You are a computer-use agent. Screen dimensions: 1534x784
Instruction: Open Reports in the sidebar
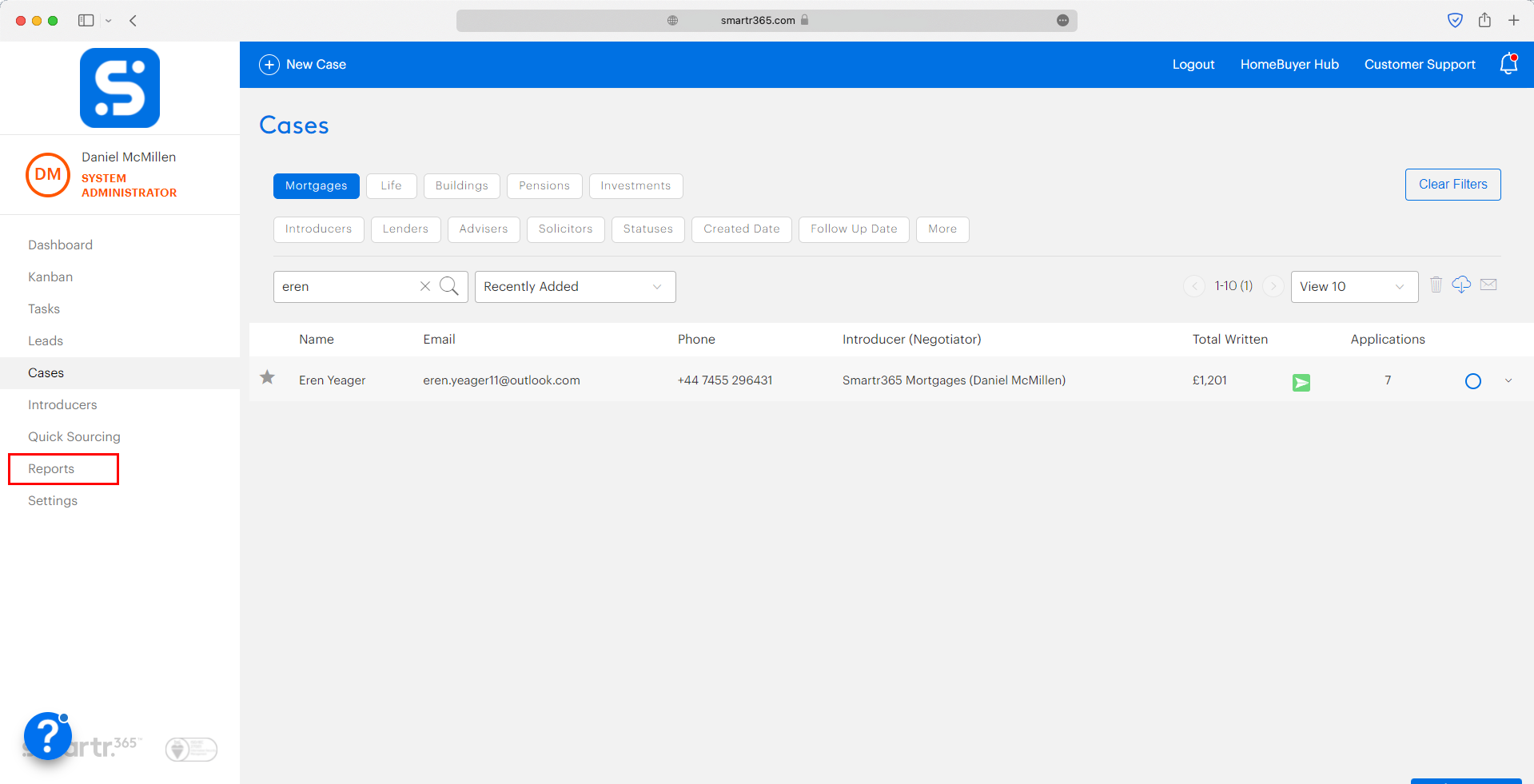point(51,469)
